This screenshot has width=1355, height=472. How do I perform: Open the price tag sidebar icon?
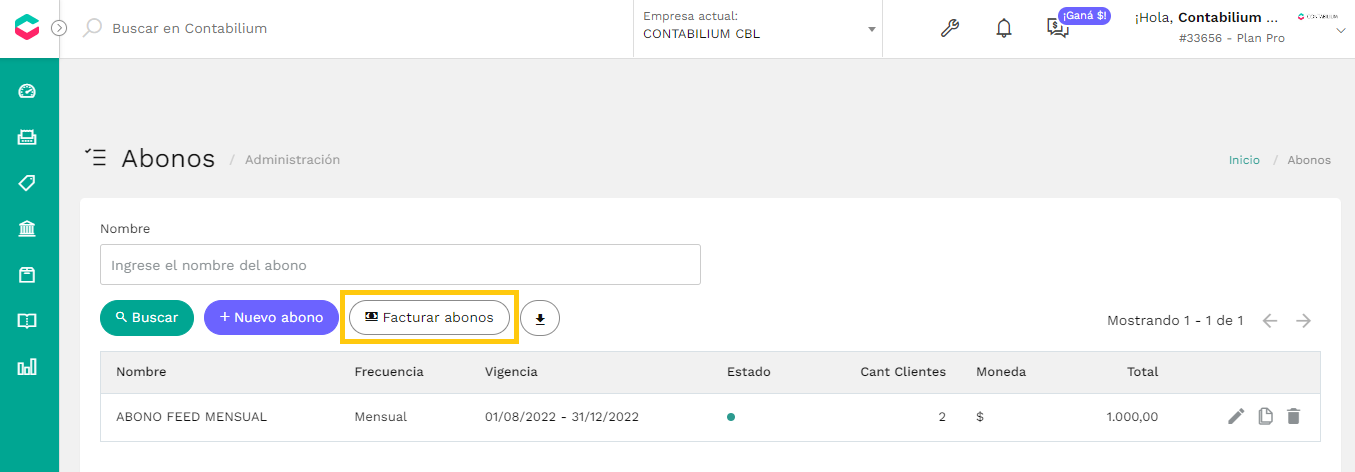coord(27,183)
